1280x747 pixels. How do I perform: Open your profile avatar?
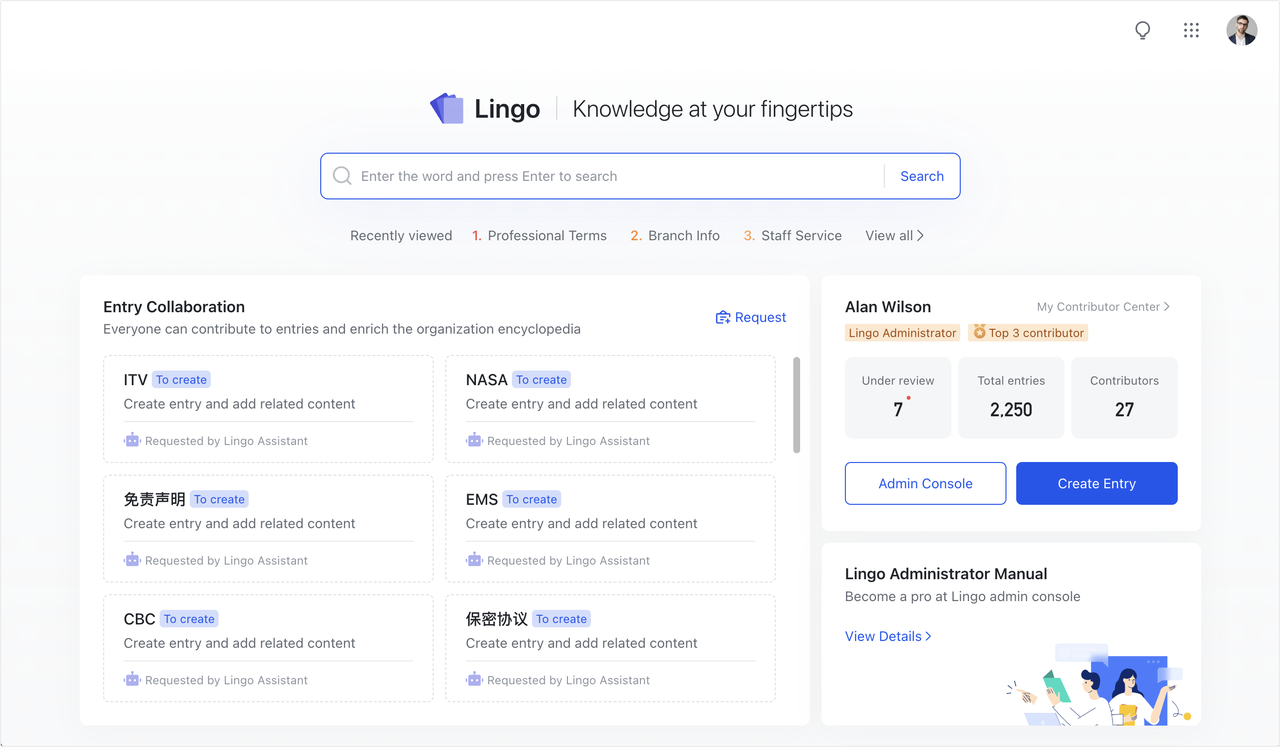1241,30
